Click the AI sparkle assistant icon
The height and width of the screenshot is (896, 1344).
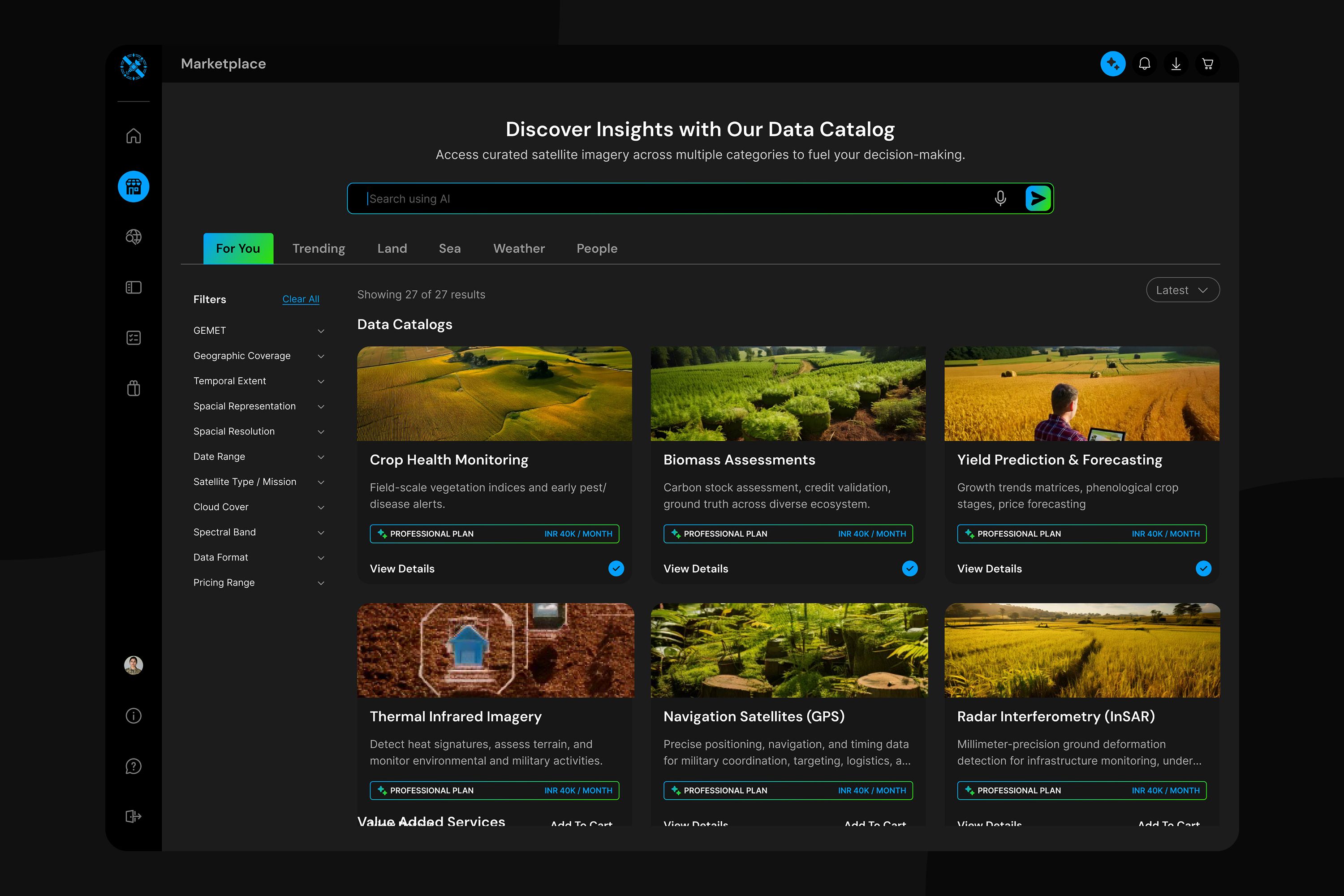1112,64
